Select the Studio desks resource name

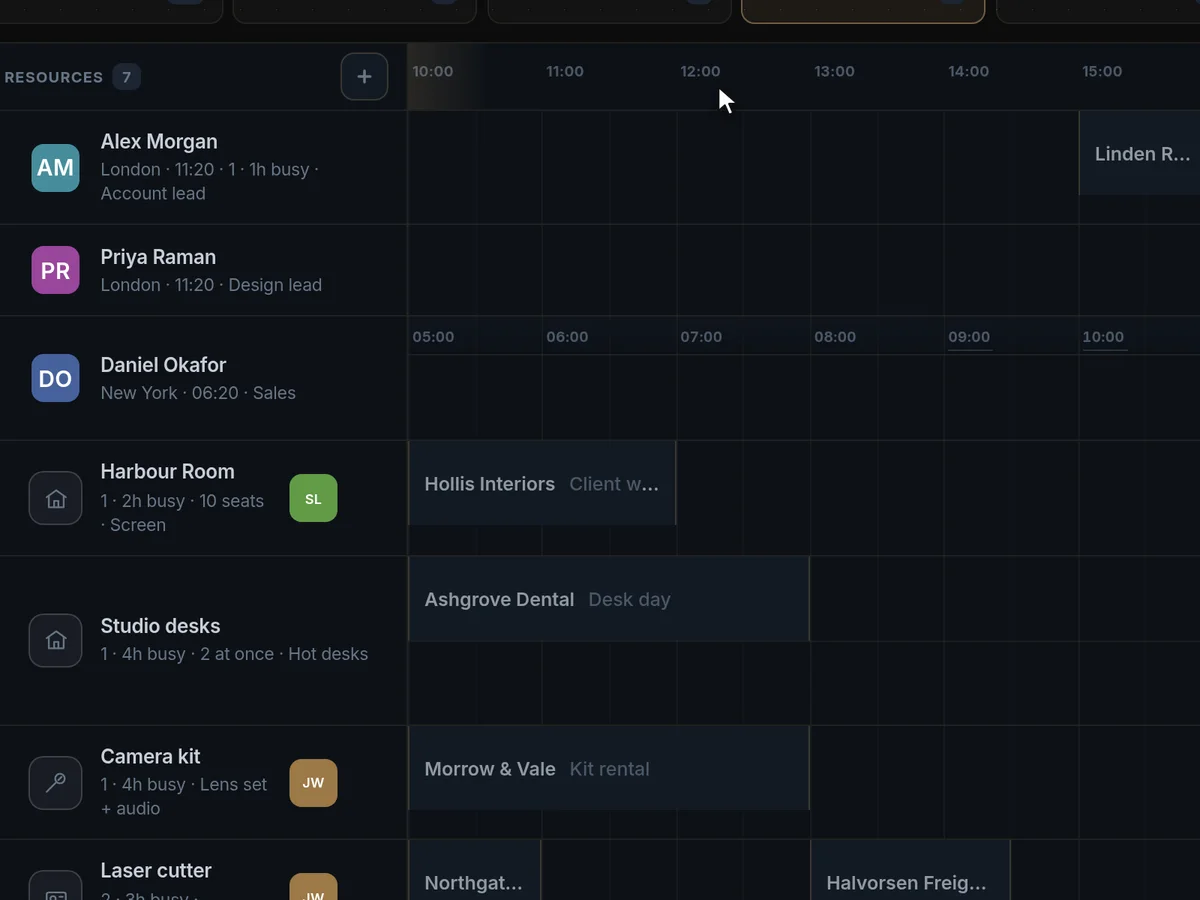coord(160,626)
